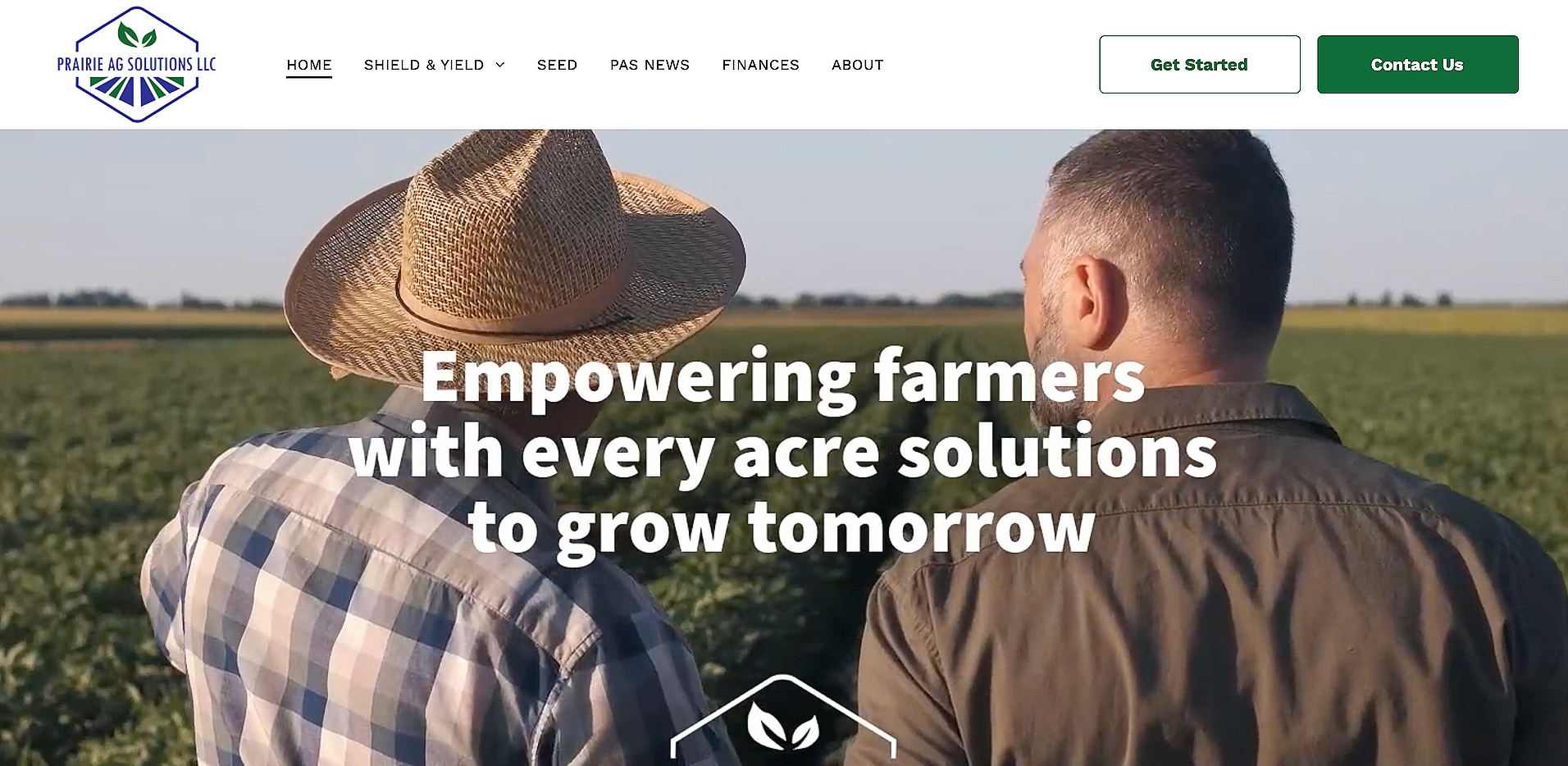Click the hero headline Empowering farmers text
The width and height of the screenshot is (1568, 766).
click(782, 377)
